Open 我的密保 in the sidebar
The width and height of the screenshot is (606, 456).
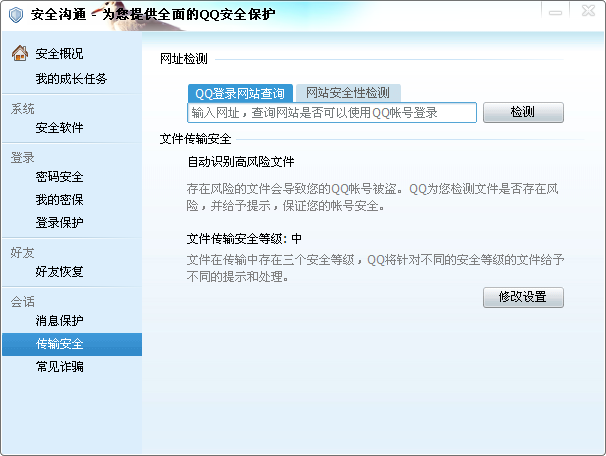[59, 199]
